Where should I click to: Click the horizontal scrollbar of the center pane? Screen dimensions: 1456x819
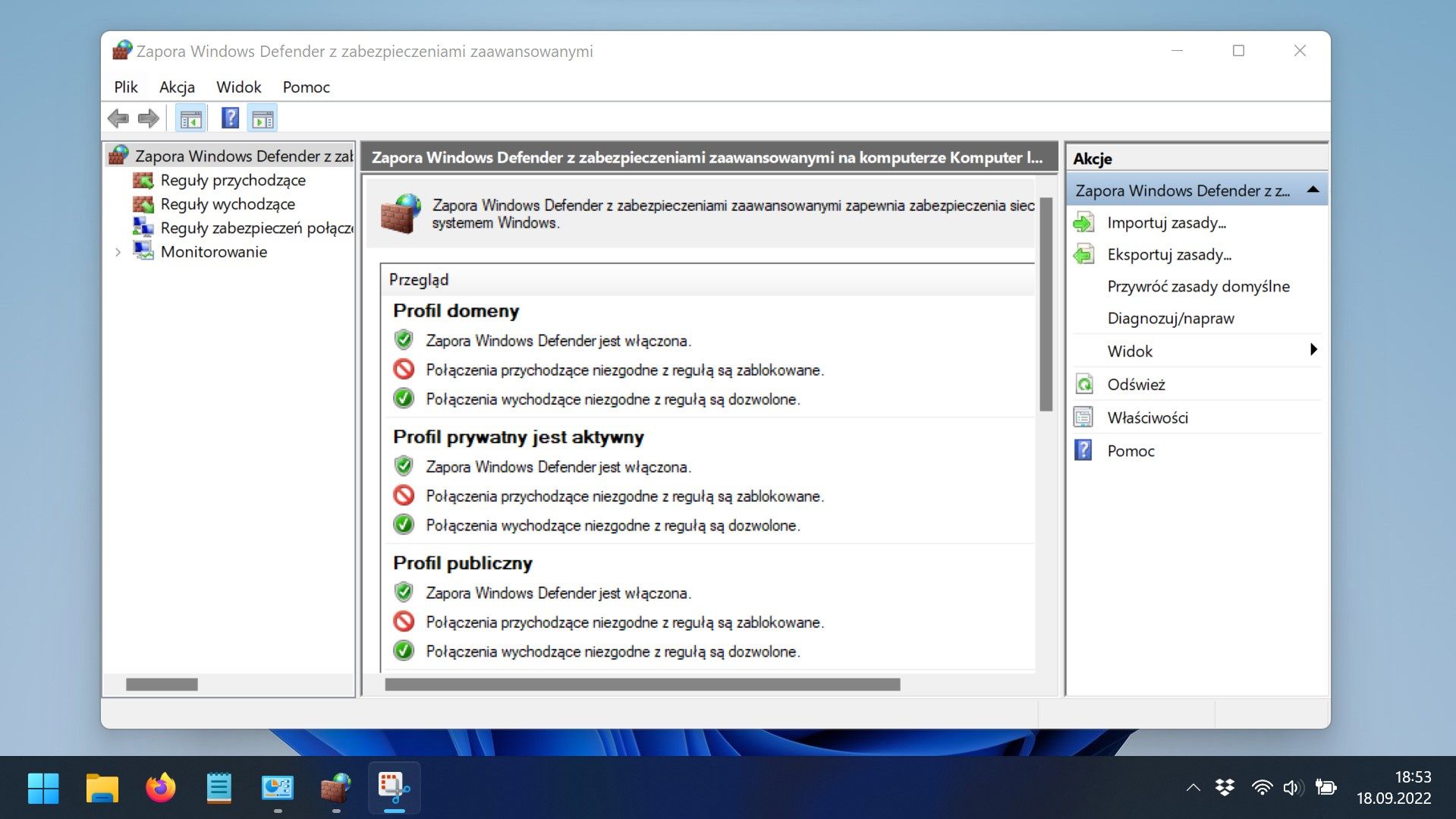642,685
